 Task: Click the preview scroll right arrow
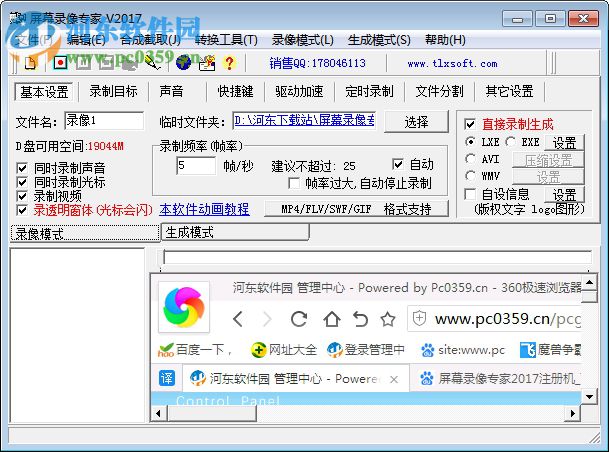pyautogui.click(x=573, y=413)
